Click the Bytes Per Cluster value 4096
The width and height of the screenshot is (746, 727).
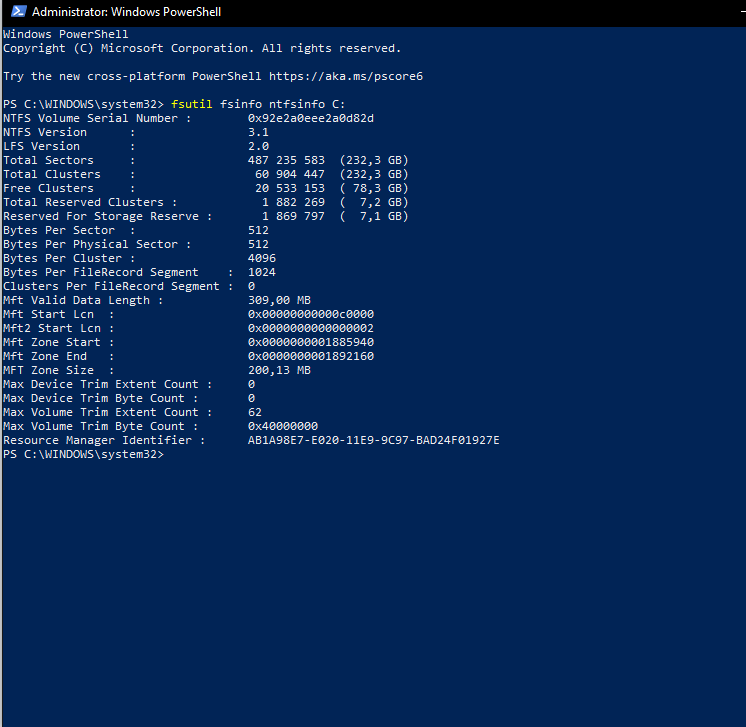[x=262, y=258]
